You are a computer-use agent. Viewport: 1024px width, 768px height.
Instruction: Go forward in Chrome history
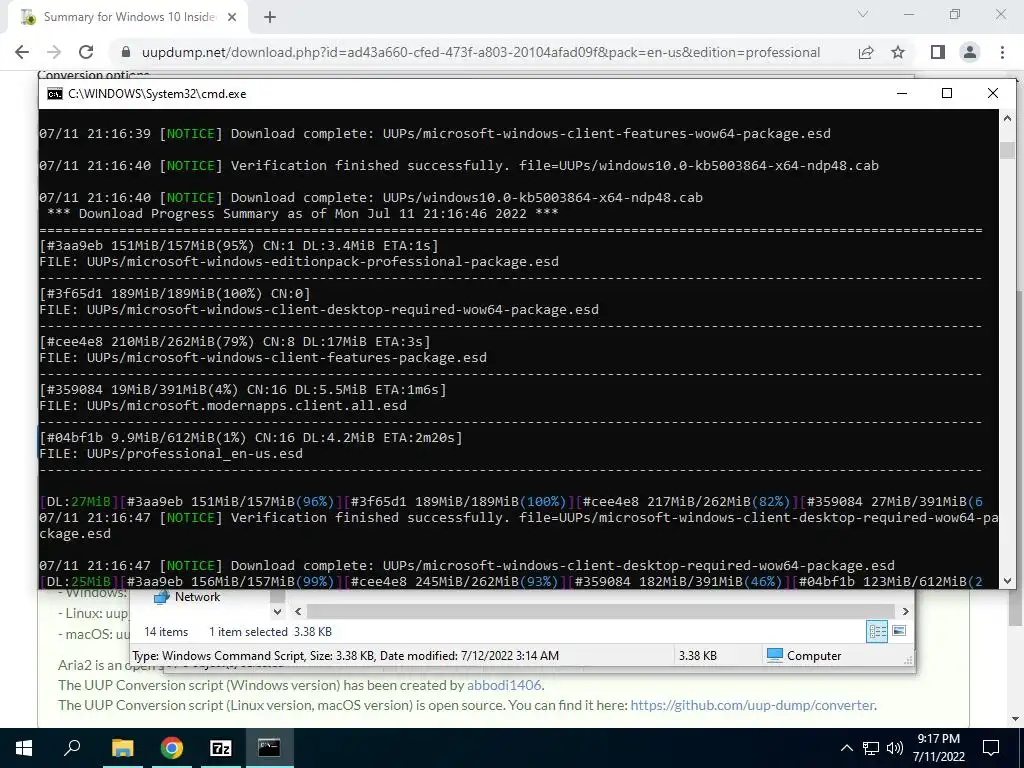point(54,52)
